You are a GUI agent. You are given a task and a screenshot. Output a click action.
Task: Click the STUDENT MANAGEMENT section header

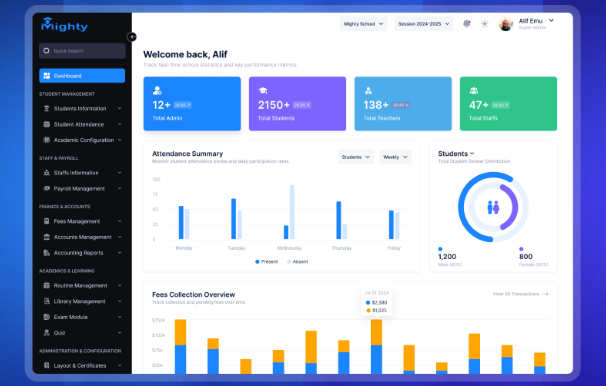[67, 94]
